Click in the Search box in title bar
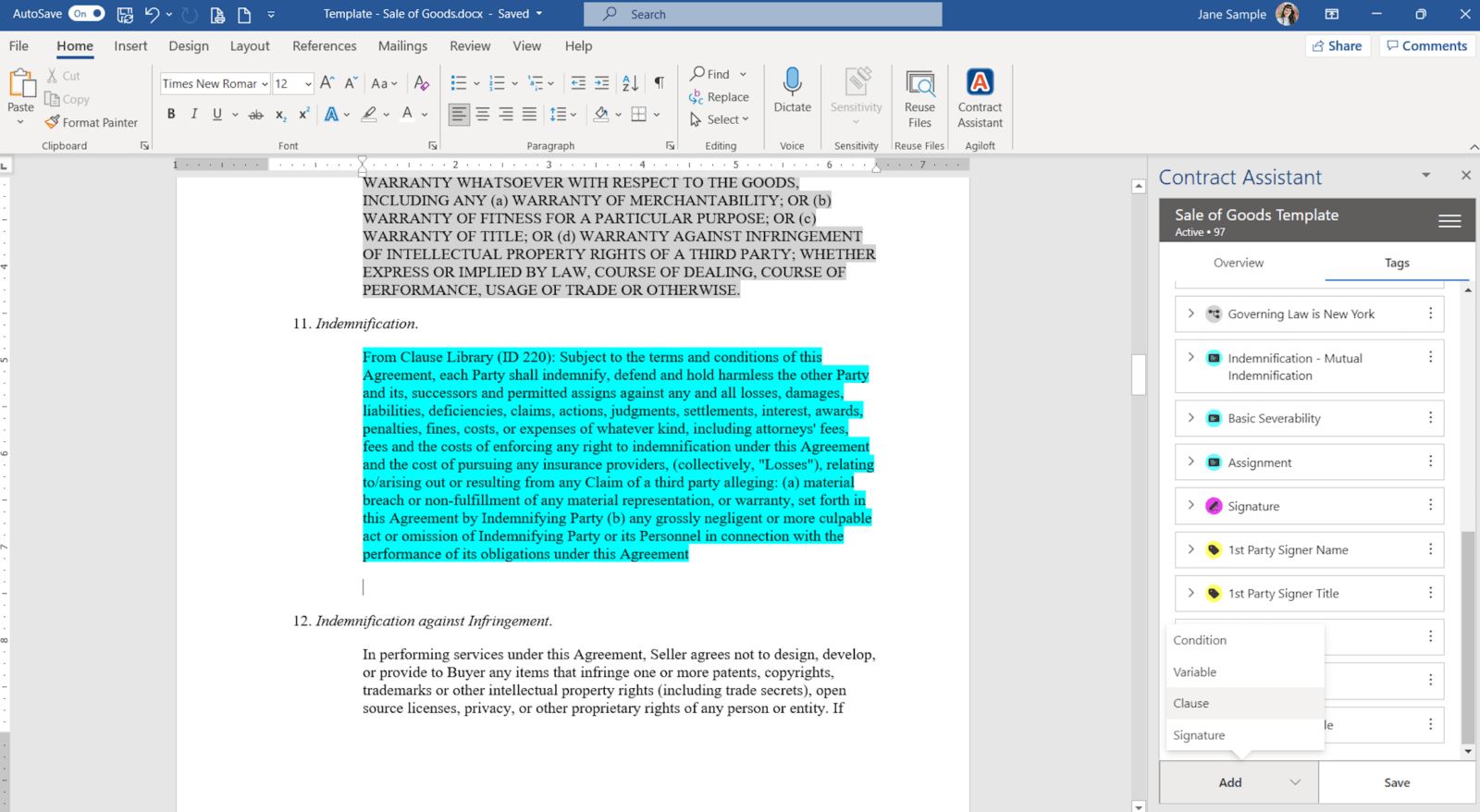The height and width of the screenshot is (812, 1480). point(762,14)
